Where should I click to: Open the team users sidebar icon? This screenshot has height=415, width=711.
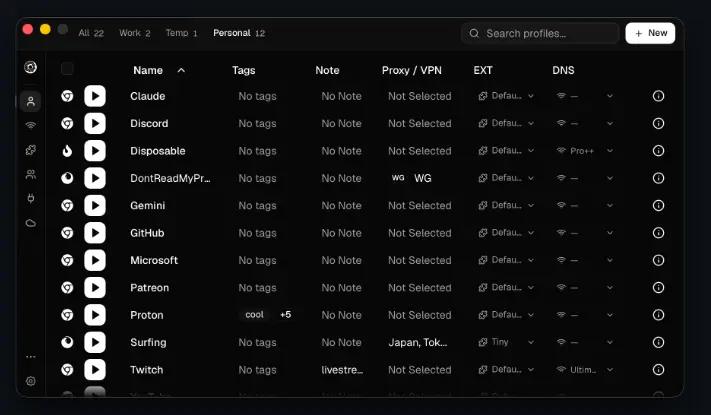click(30, 174)
